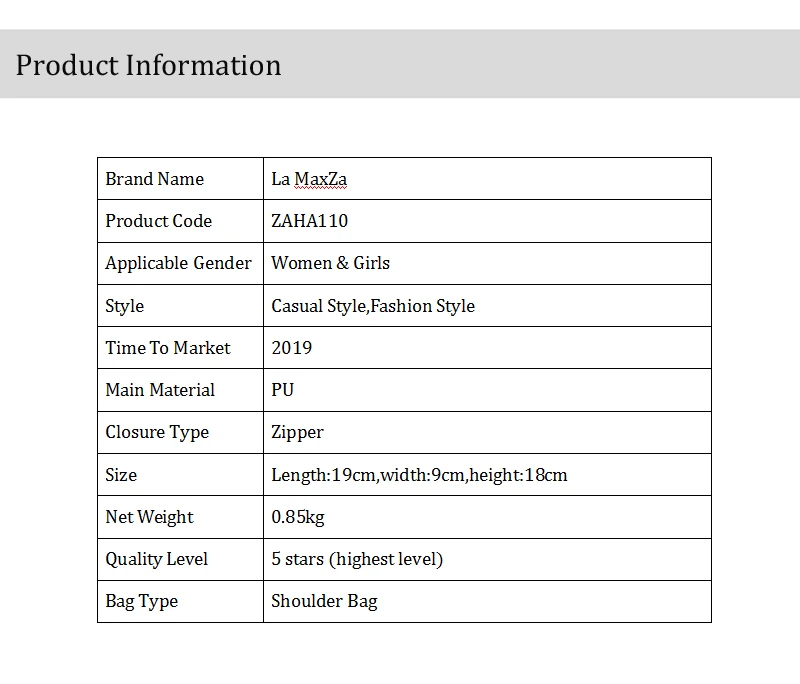Click the ZAHA110 product code value
The image size is (800, 684).
[309, 221]
